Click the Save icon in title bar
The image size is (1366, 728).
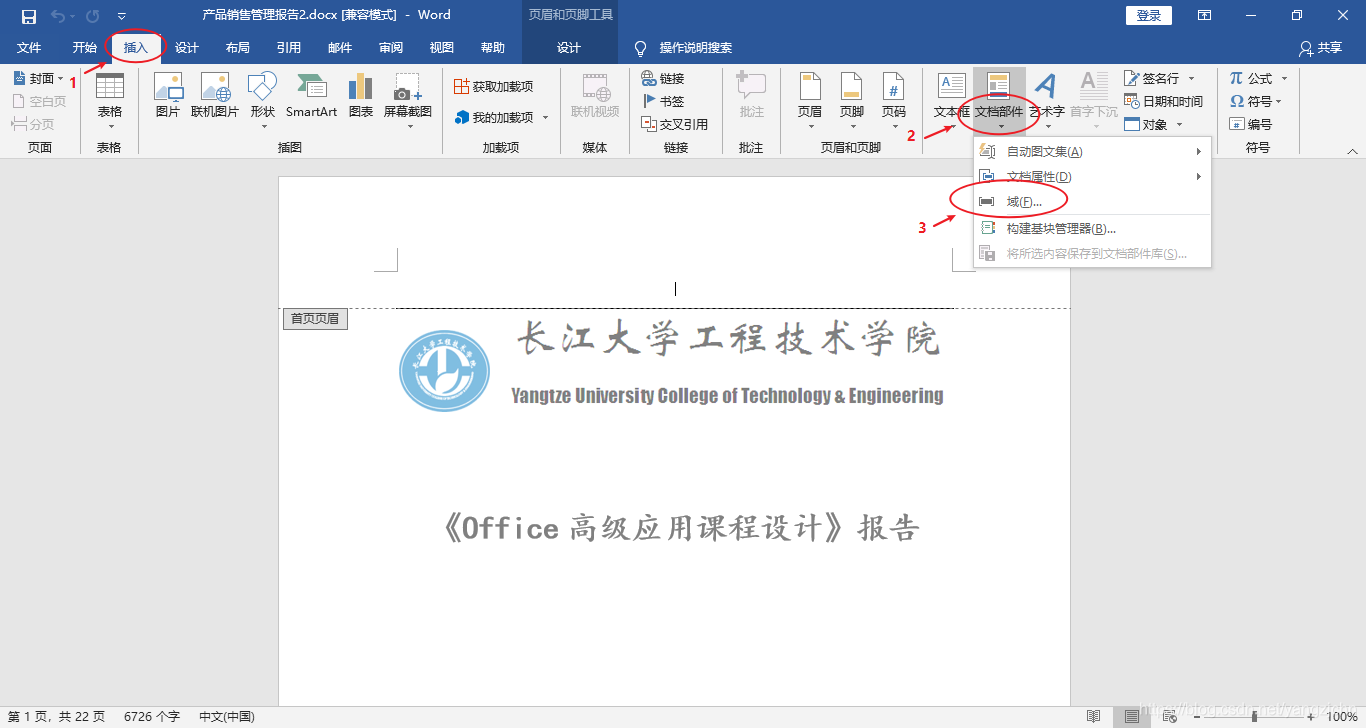coord(29,16)
